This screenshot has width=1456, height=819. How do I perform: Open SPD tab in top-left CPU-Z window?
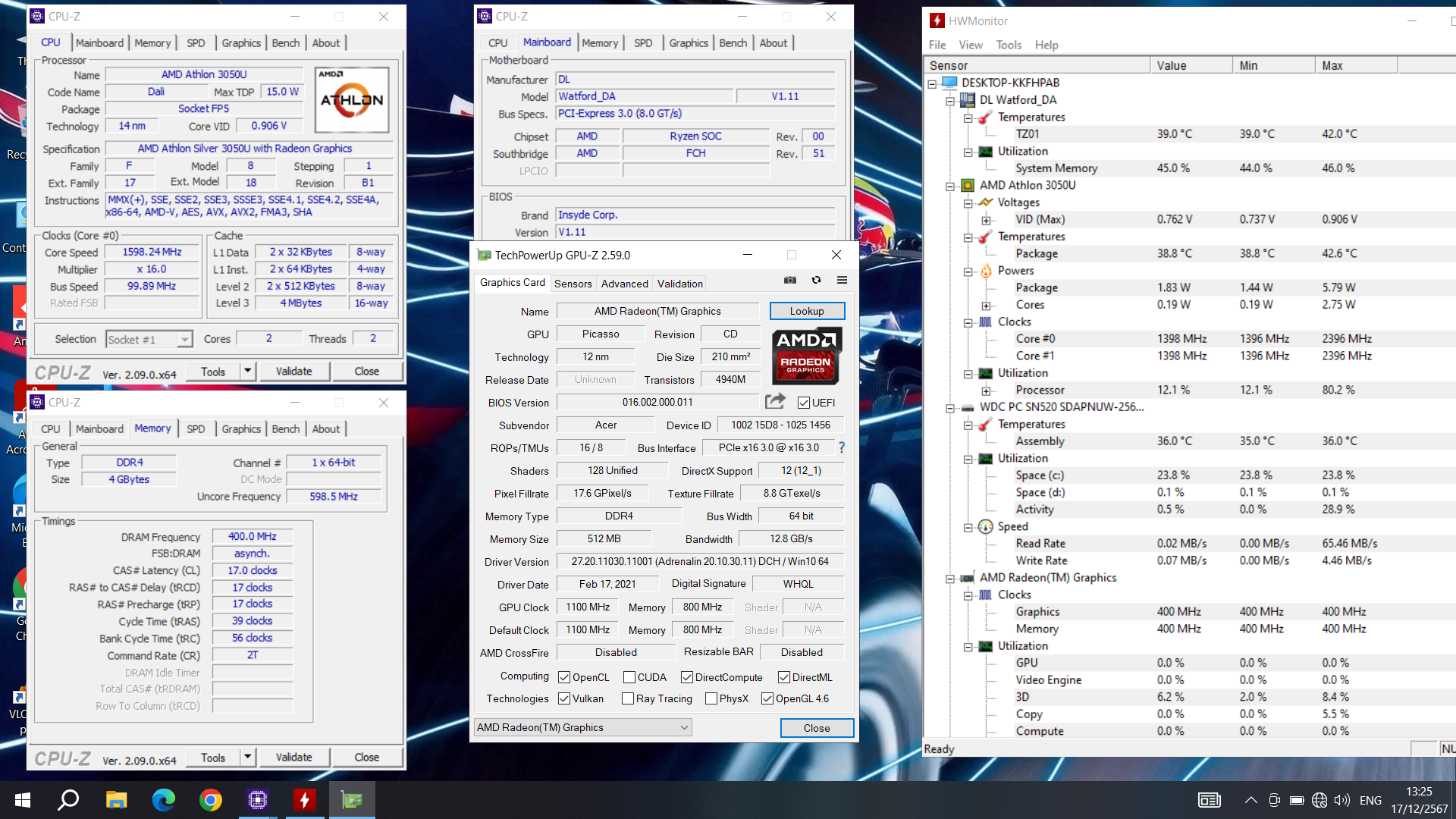tap(196, 43)
